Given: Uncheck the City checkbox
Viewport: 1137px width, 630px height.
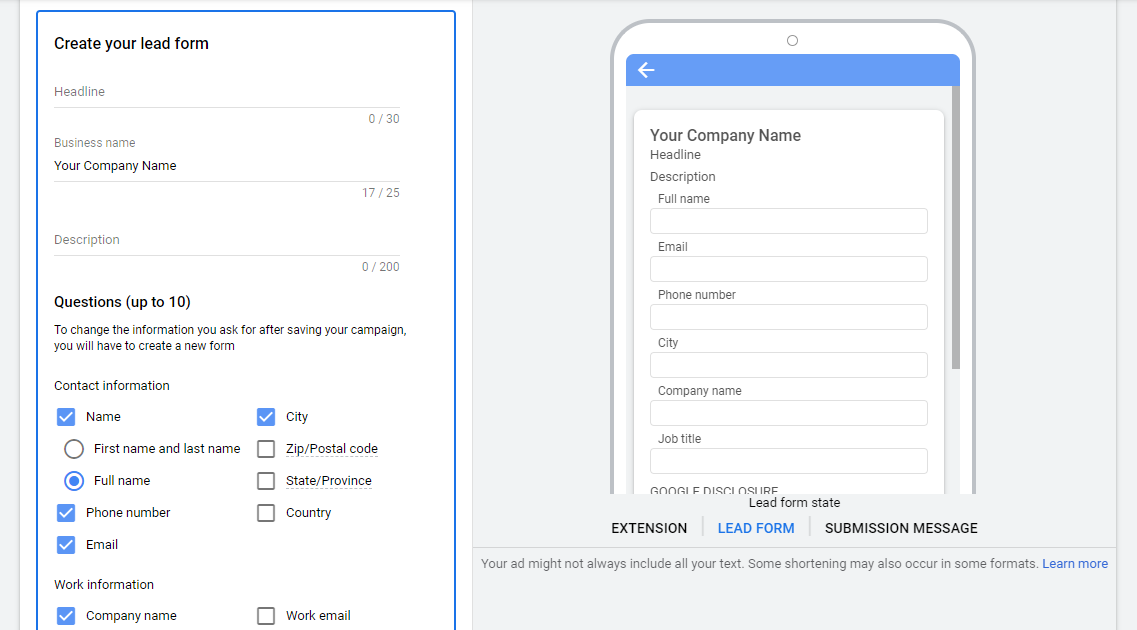Looking at the screenshot, I should [x=266, y=417].
